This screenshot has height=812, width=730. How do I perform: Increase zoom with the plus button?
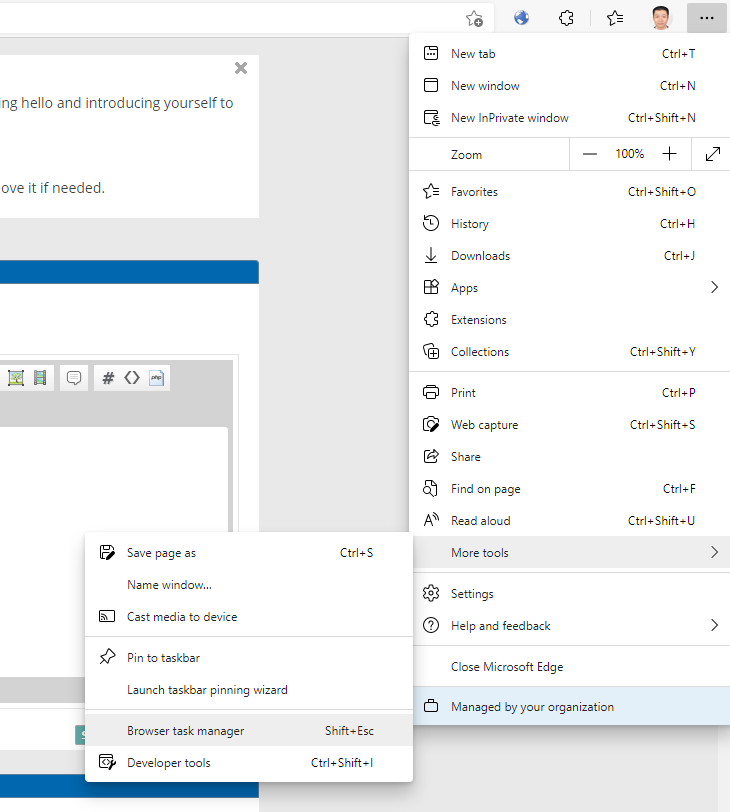click(669, 154)
